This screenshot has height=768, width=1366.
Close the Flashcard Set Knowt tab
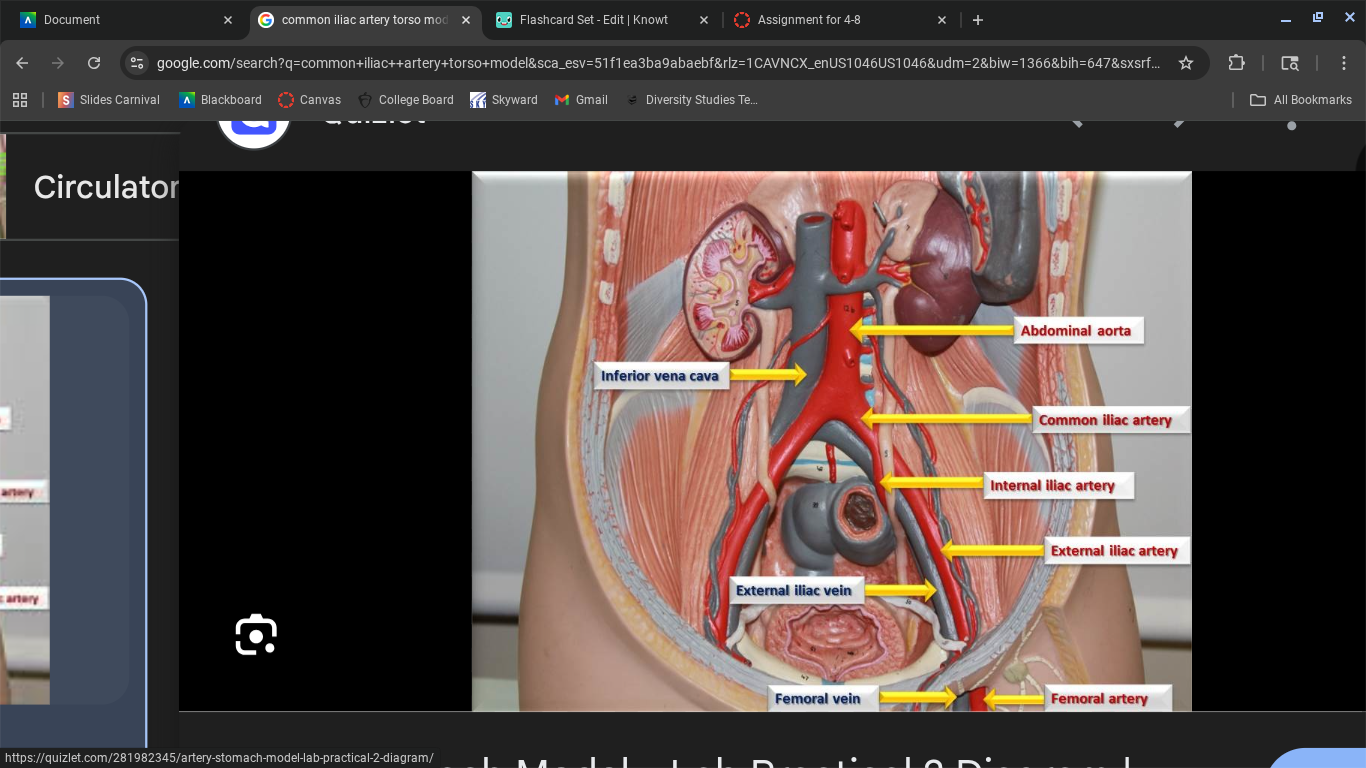click(x=703, y=20)
